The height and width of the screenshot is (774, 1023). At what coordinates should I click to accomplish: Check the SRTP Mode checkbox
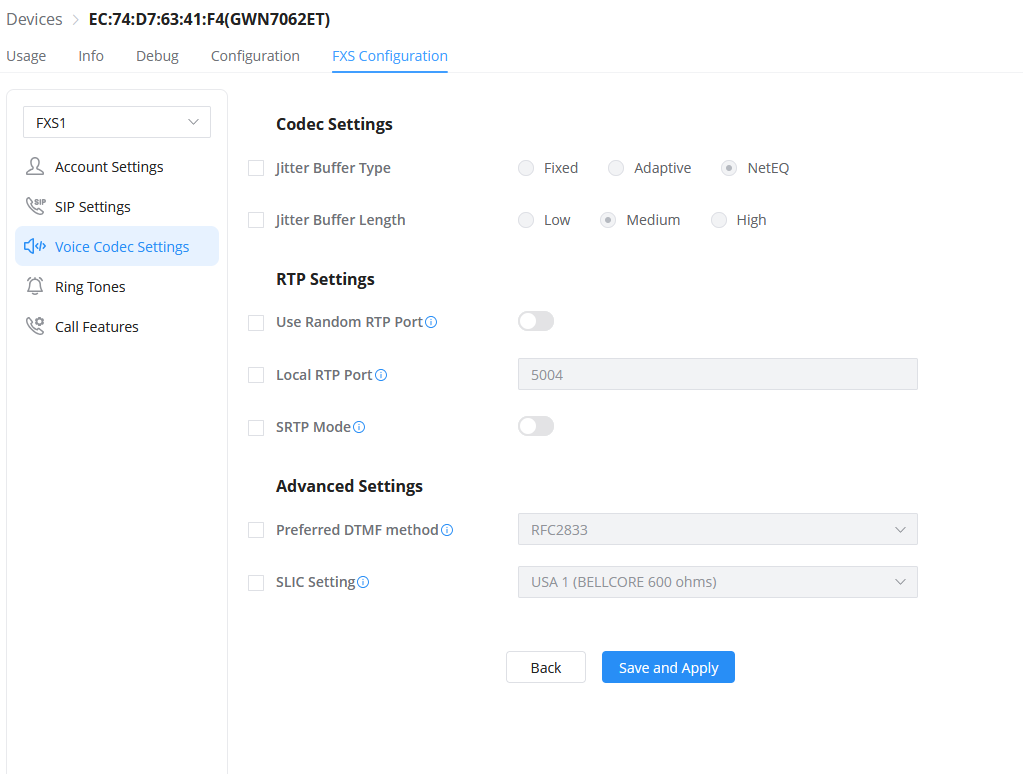click(256, 427)
